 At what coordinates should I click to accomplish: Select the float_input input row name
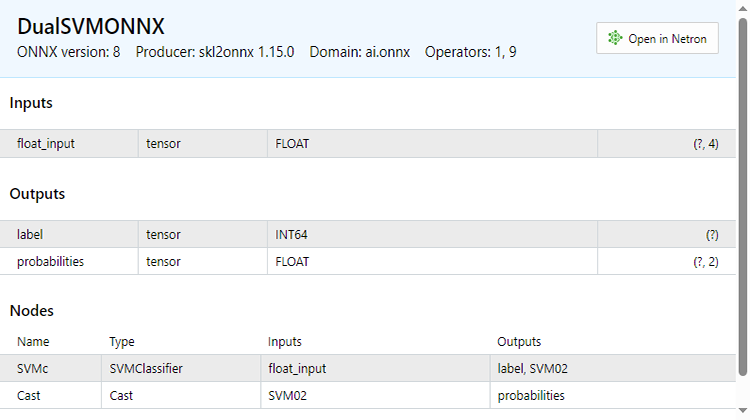pos(46,144)
